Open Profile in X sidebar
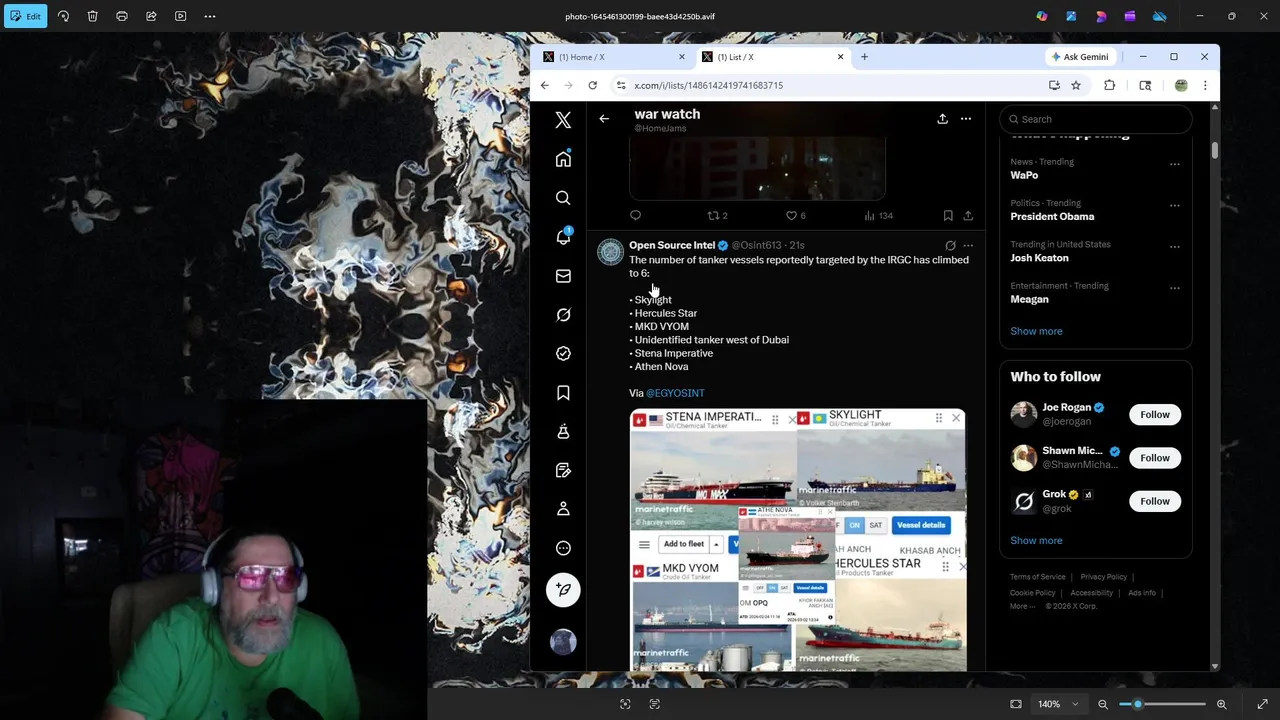The image size is (1280, 720). [x=563, y=509]
